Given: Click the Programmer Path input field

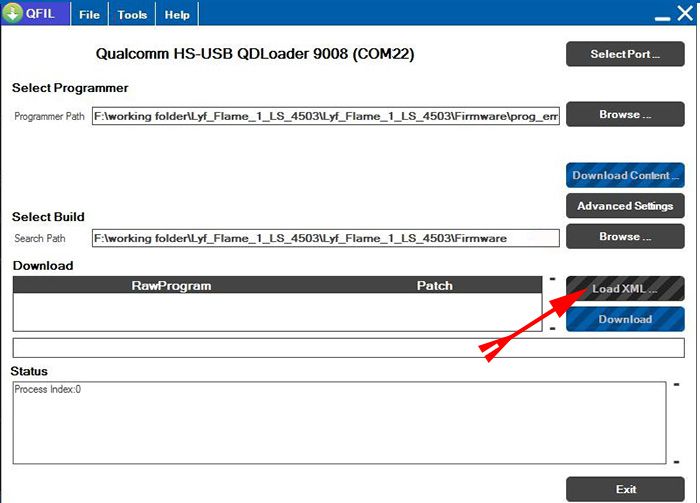Looking at the screenshot, I should pyautogui.click(x=325, y=116).
